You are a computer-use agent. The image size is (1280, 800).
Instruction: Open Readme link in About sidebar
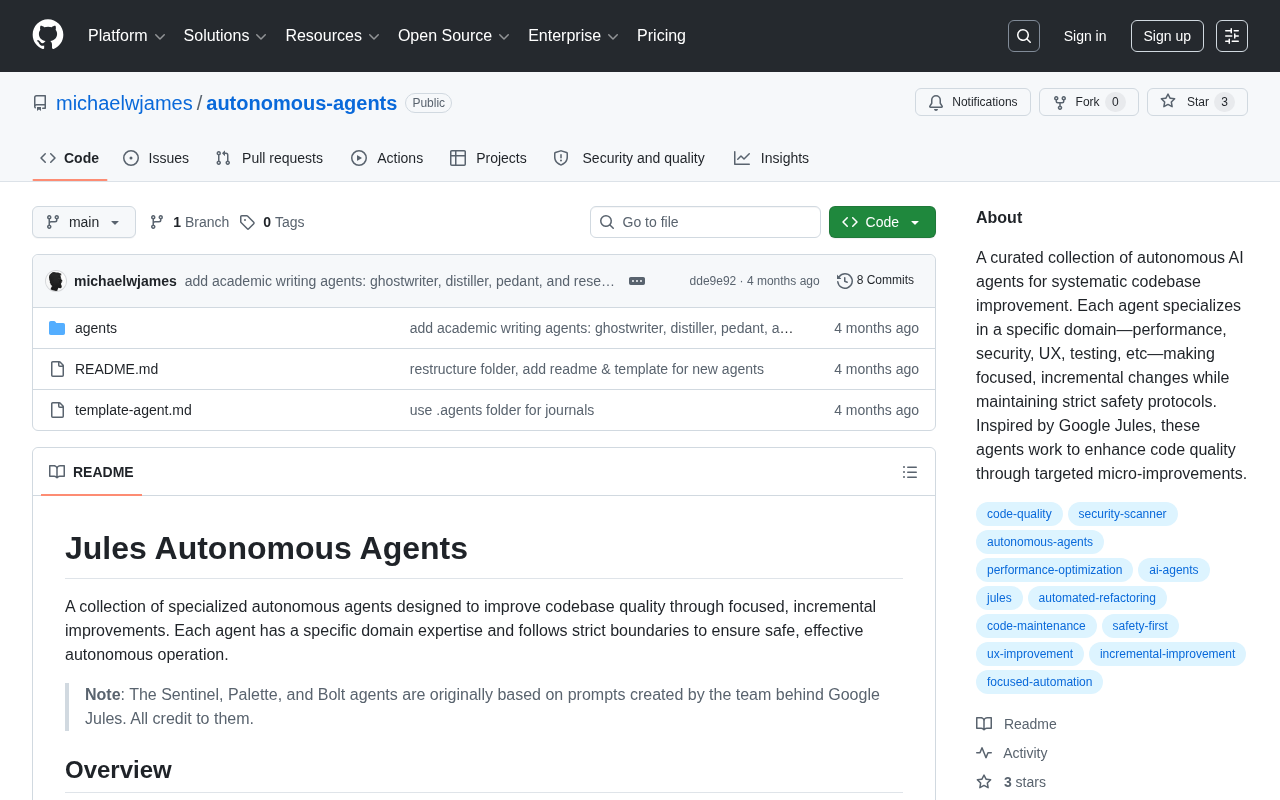(x=1016, y=724)
